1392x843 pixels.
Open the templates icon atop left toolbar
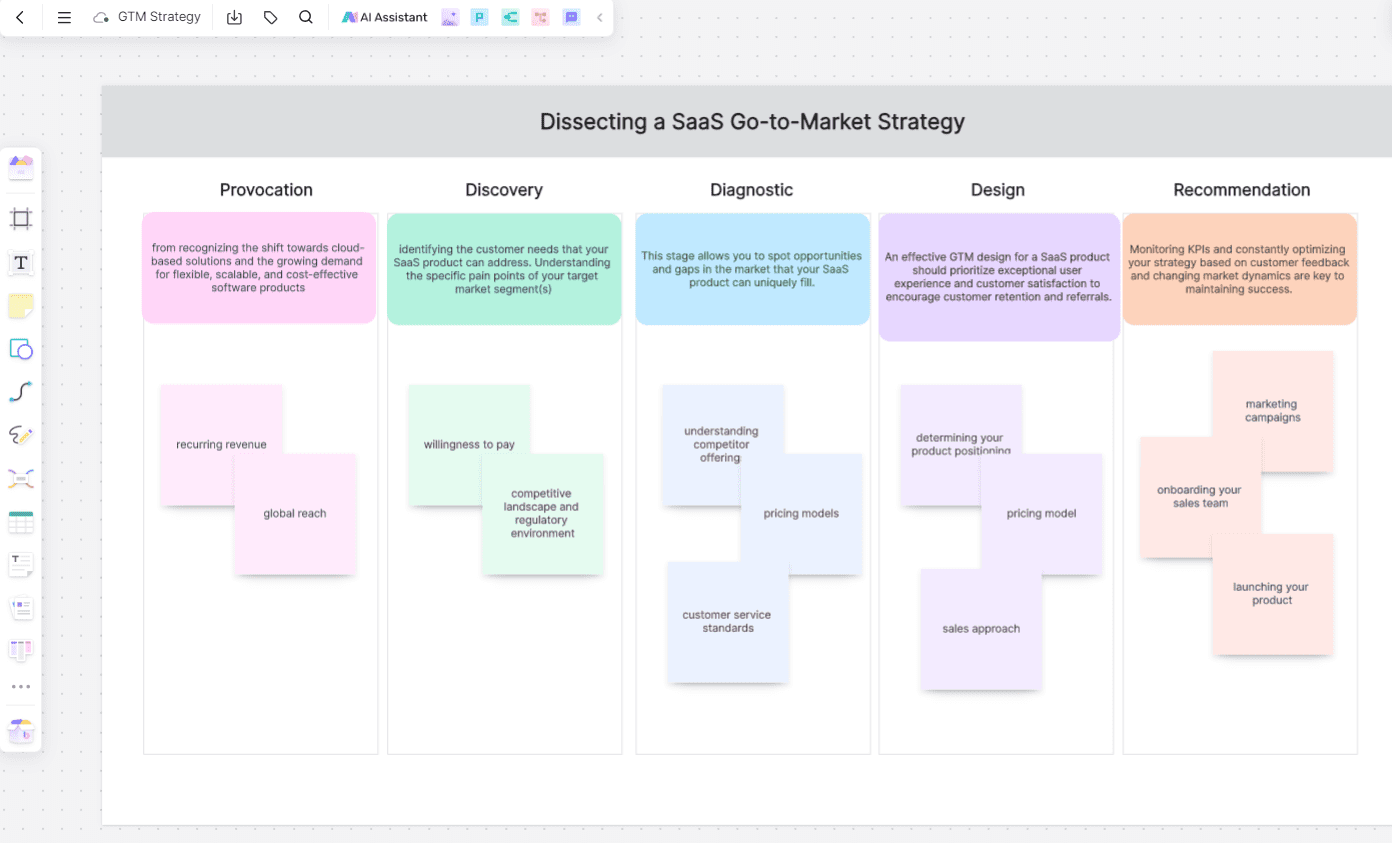(21, 167)
